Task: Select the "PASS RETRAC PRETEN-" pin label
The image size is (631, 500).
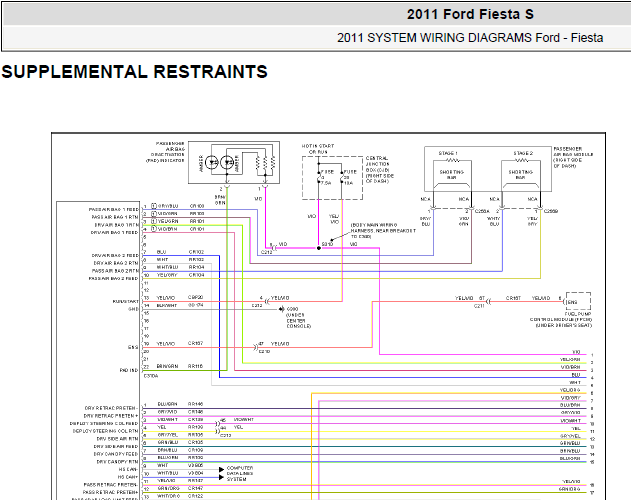Action: tap(111, 485)
